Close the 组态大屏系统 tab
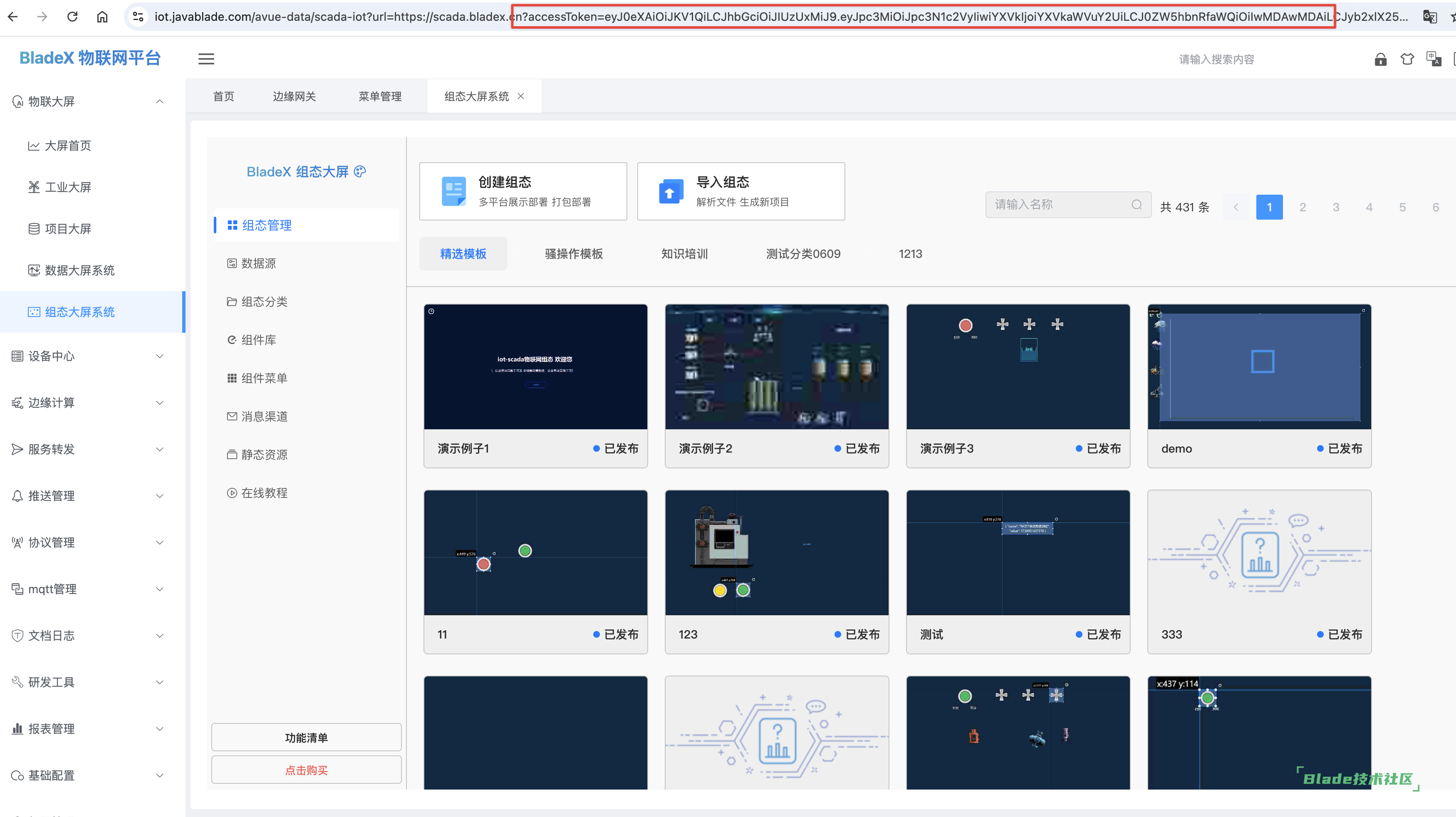This screenshot has height=817, width=1456. (521, 96)
